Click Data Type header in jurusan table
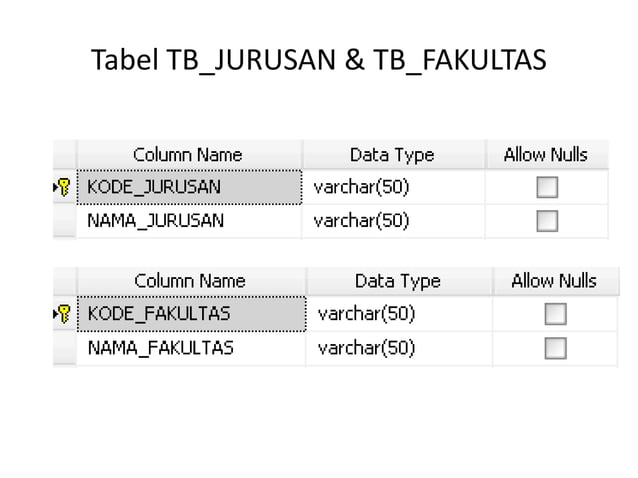Screen dimensions: 638x478 [x=393, y=155]
